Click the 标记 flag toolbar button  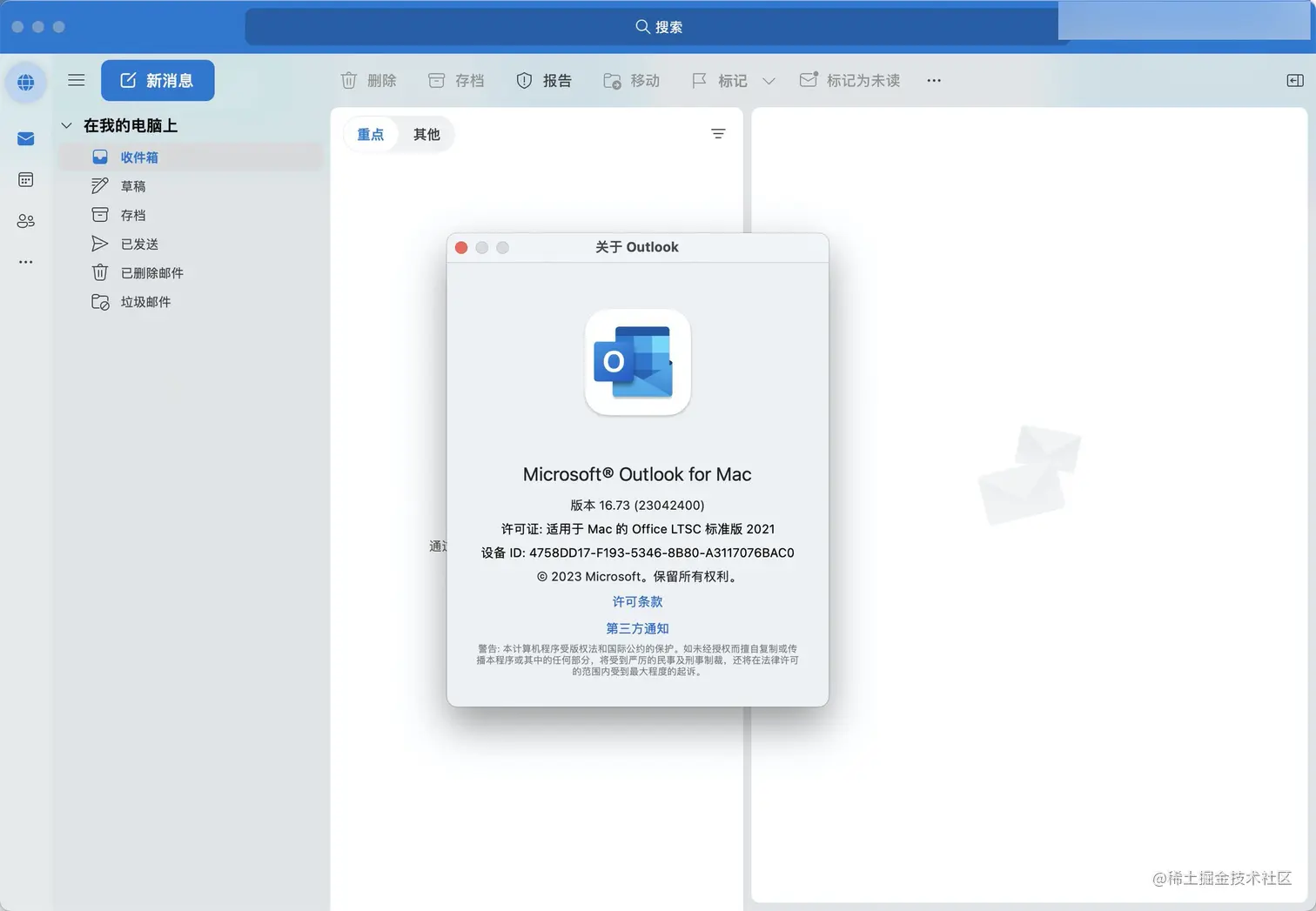(719, 80)
